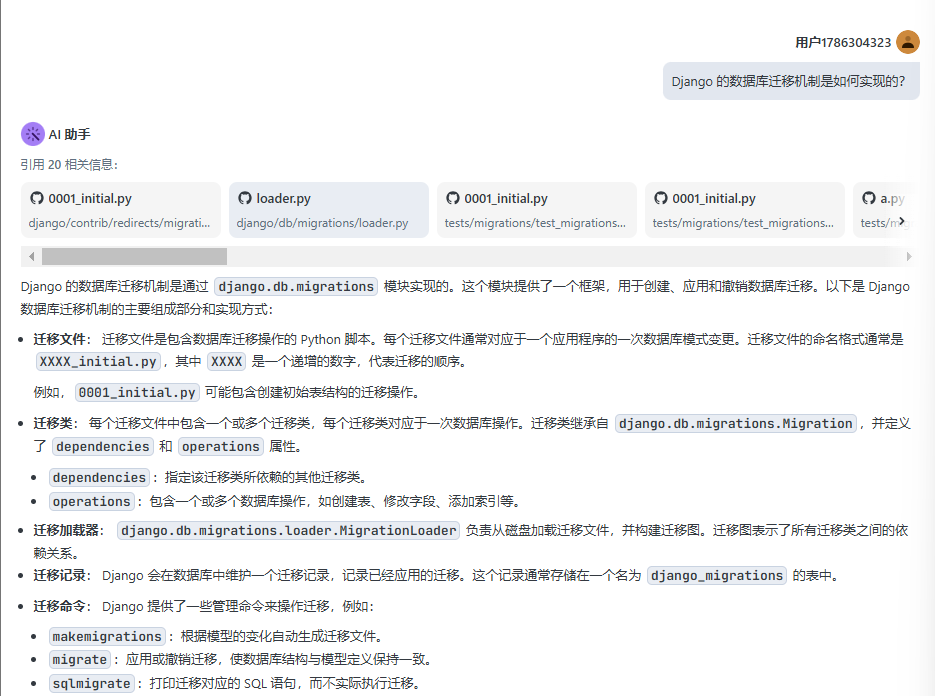
Task: Click the 迁移文件 bold heading
Action: coord(60,339)
